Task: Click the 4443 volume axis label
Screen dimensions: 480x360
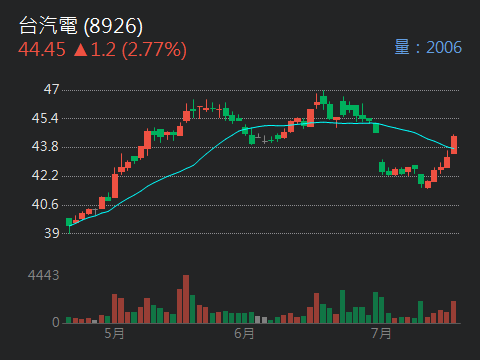Action: click(44, 275)
